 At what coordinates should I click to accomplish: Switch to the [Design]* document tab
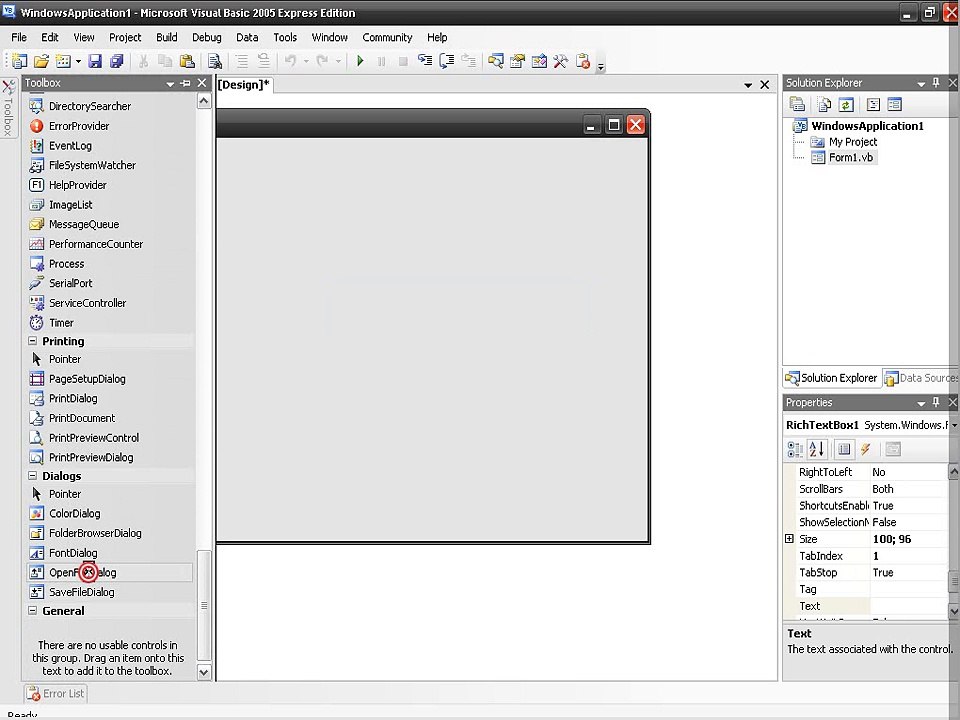click(244, 84)
